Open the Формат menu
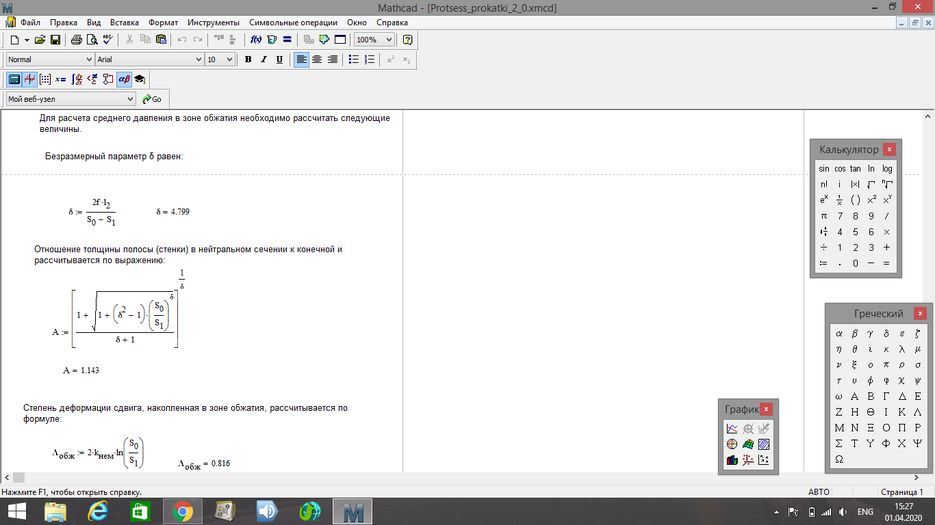 point(163,22)
